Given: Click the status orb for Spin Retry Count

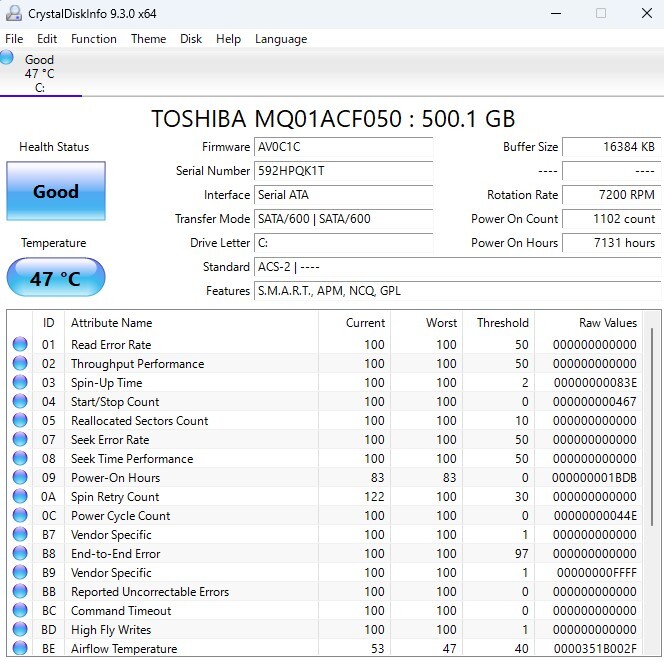Looking at the screenshot, I should pos(20,497).
